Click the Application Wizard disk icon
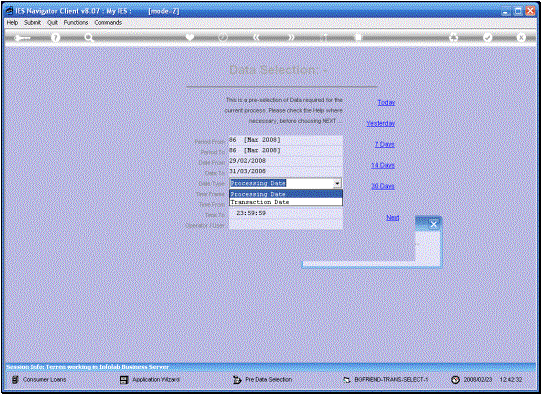This screenshot has height=394, width=541. click(124, 380)
